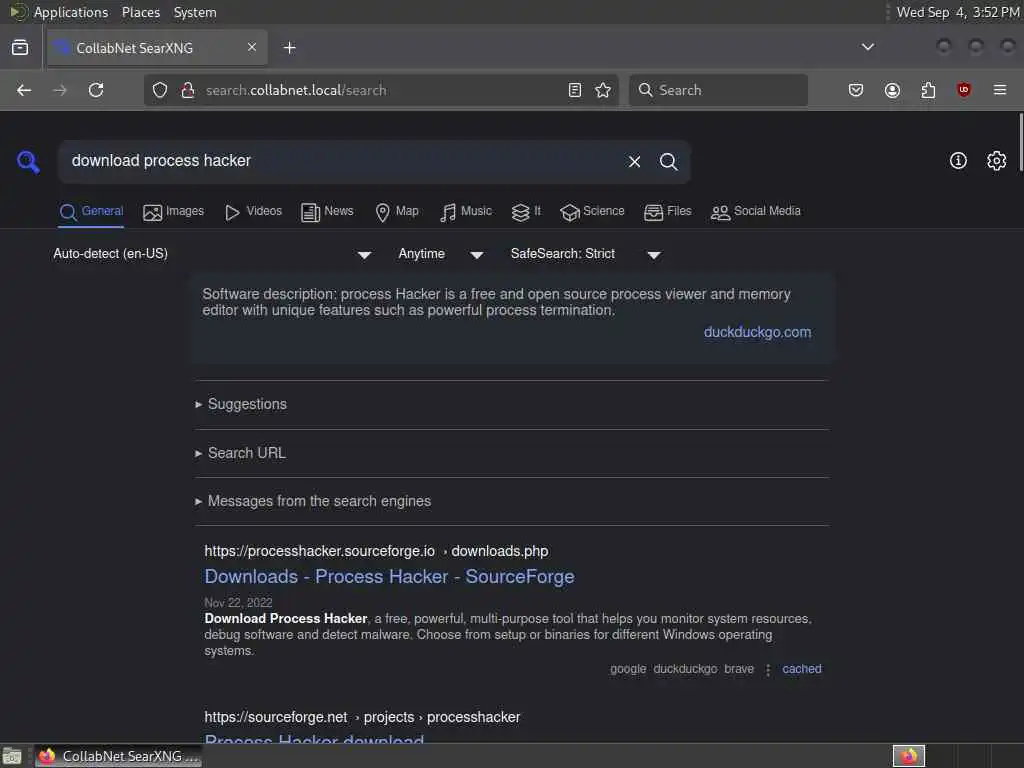This screenshot has width=1024, height=768.
Task: Open the System menu
Action: pyautogui.click(x=195, y=12)
